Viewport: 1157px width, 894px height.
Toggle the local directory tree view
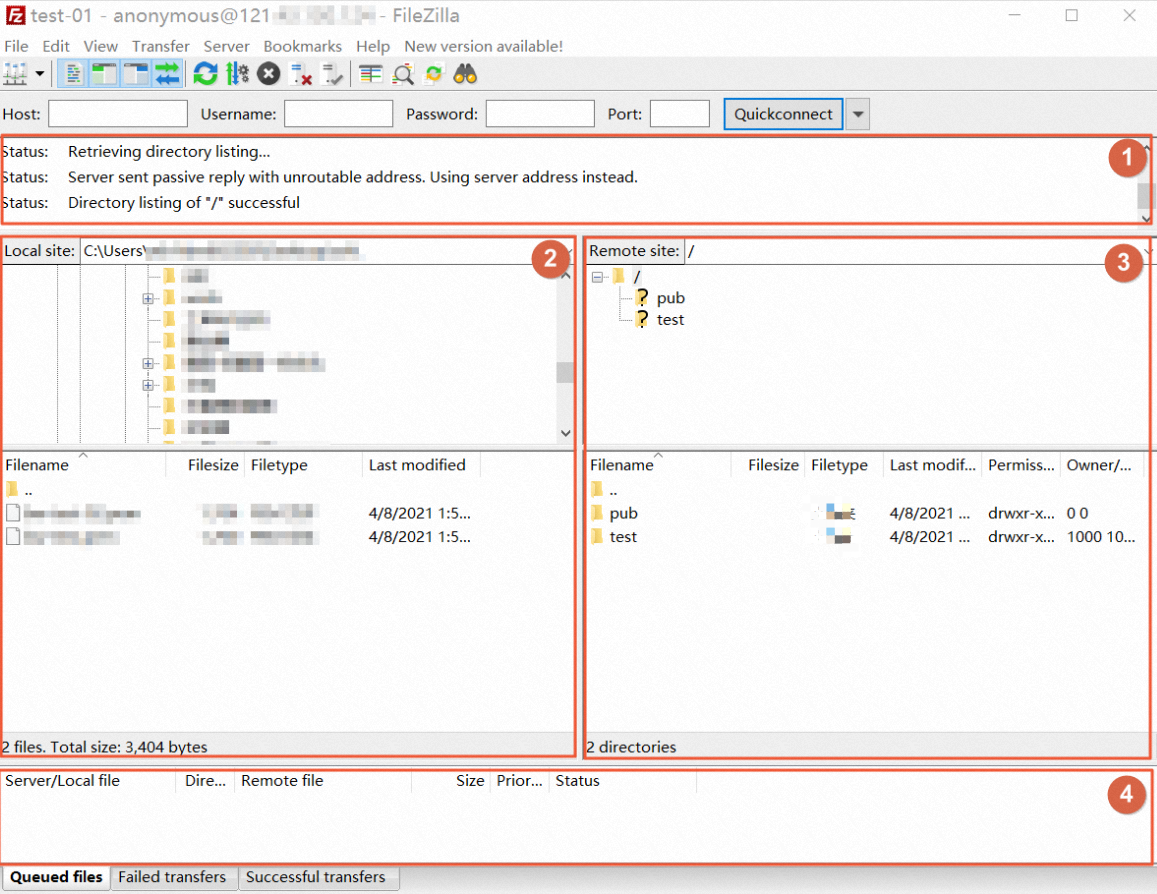pos(104,73)
